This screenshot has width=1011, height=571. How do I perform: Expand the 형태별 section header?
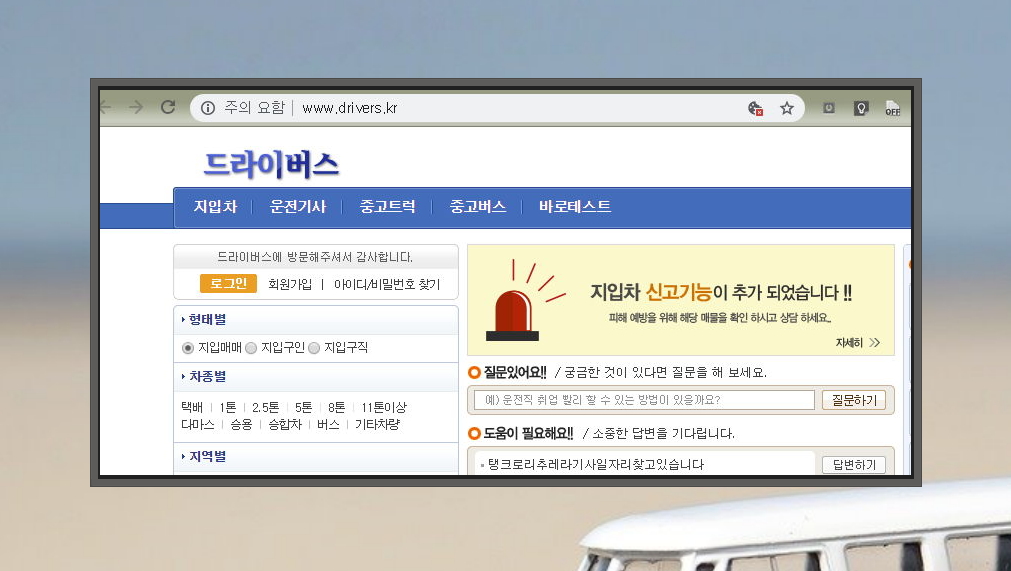tap(316, 320)
